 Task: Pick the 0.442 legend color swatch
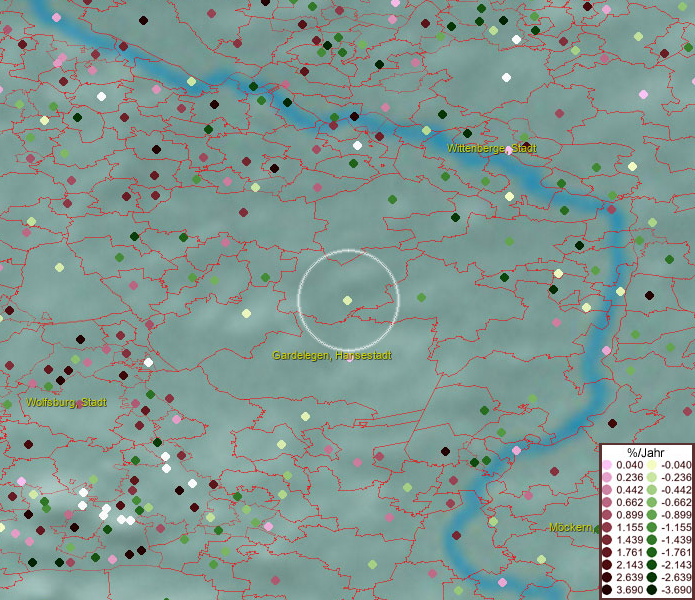(607, 490)
